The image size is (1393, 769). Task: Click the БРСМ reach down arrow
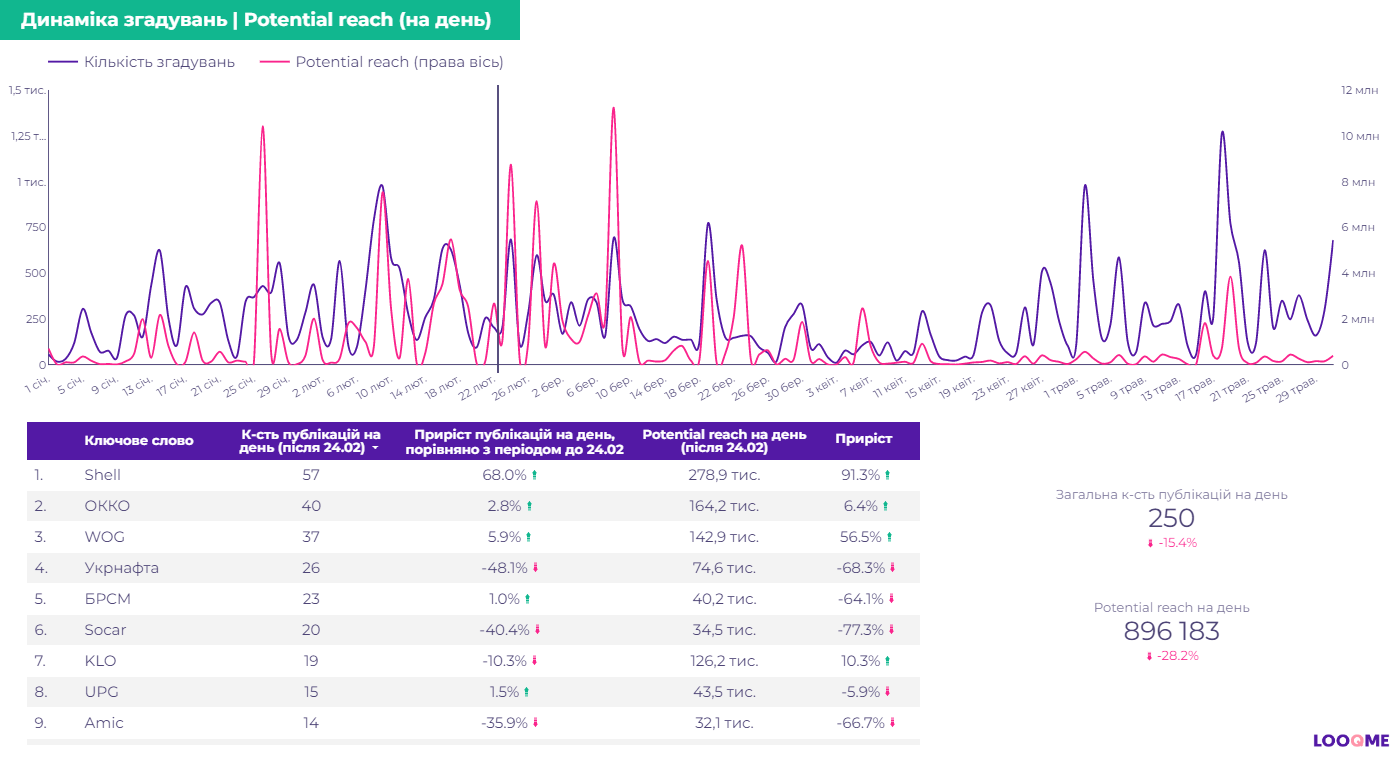click(x=891, y=599)
